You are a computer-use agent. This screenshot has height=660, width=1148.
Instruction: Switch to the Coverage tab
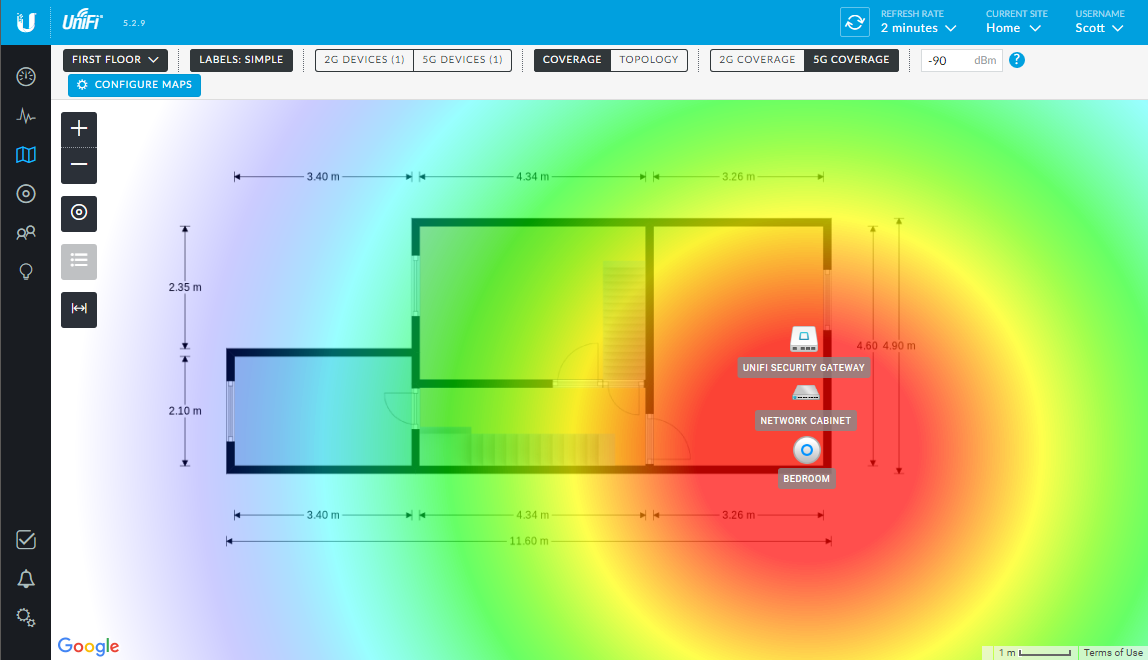(x=572, y=60)
